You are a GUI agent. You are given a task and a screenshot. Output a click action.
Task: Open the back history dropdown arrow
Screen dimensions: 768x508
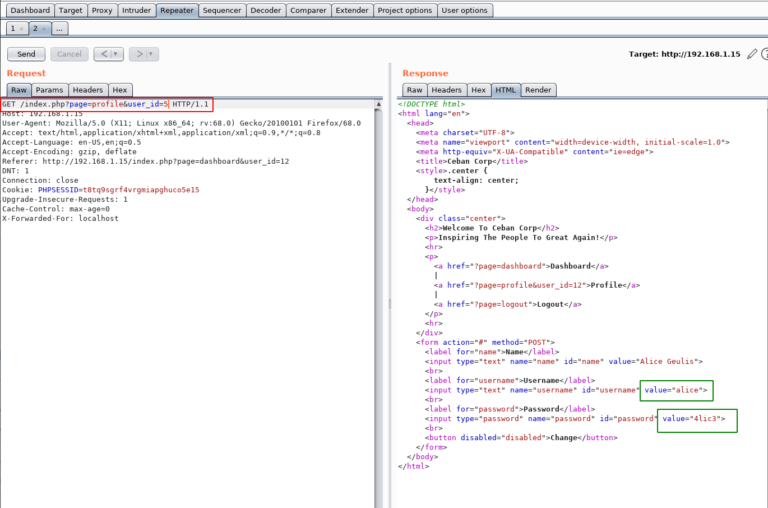coord(116,54)
